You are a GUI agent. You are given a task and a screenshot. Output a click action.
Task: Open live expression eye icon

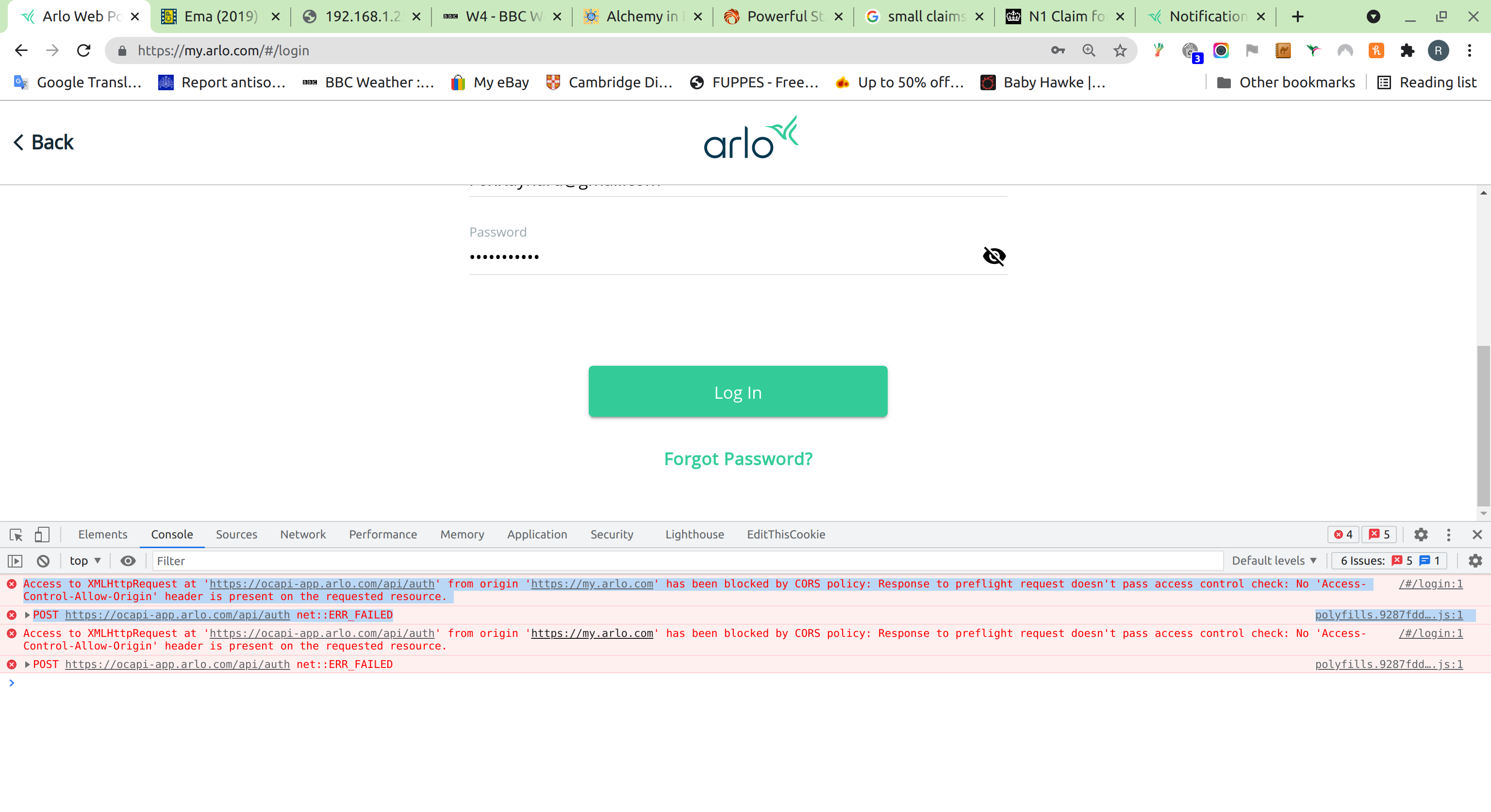(128, 560)
